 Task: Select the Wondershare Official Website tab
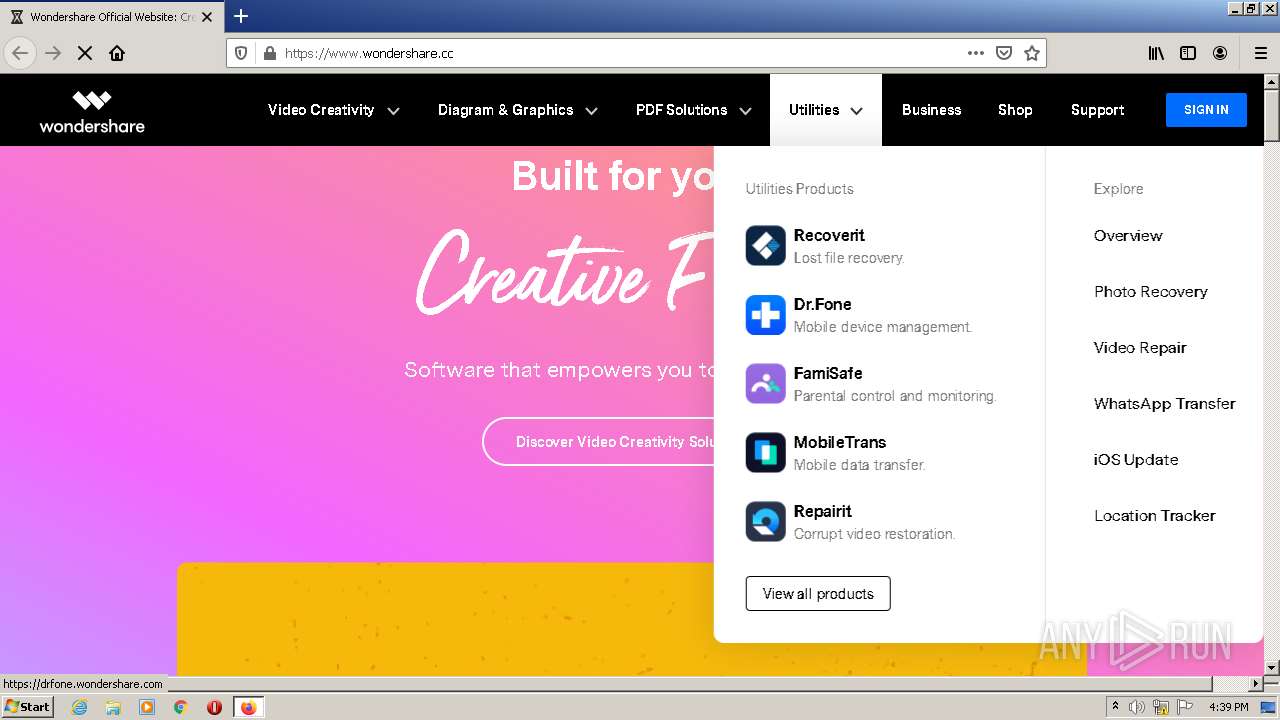click(112, 17)
